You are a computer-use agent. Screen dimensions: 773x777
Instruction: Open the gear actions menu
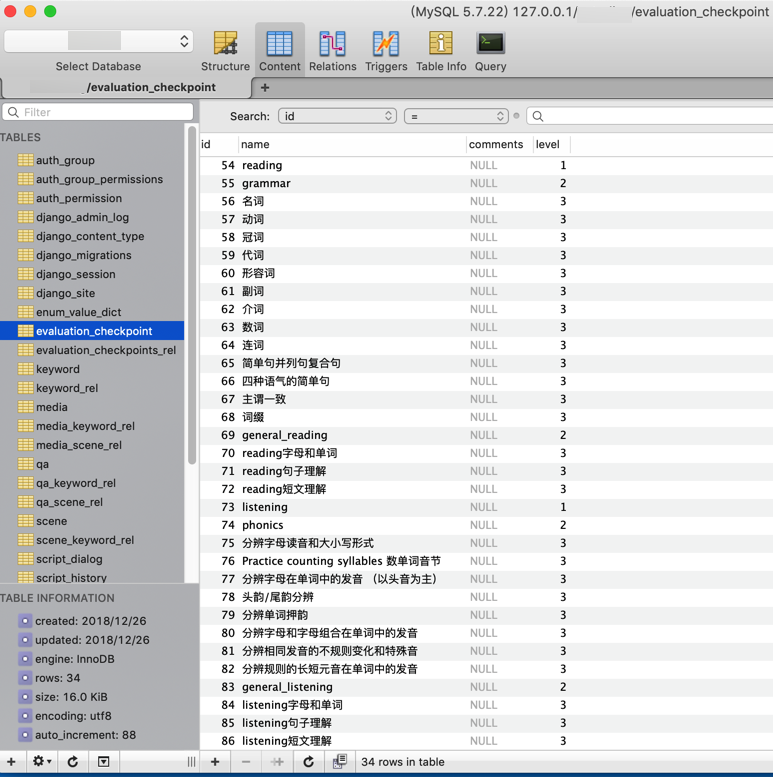tap(41, 762)
